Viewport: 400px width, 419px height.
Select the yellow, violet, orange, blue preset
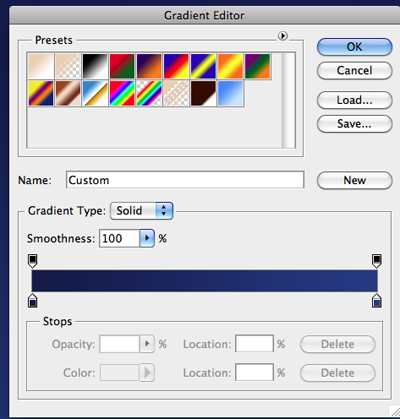pos(41,93)
